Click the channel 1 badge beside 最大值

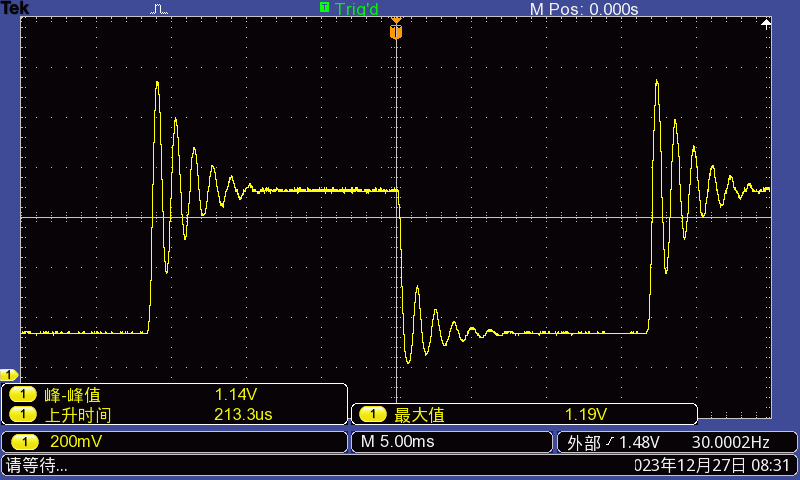point(373,414)
